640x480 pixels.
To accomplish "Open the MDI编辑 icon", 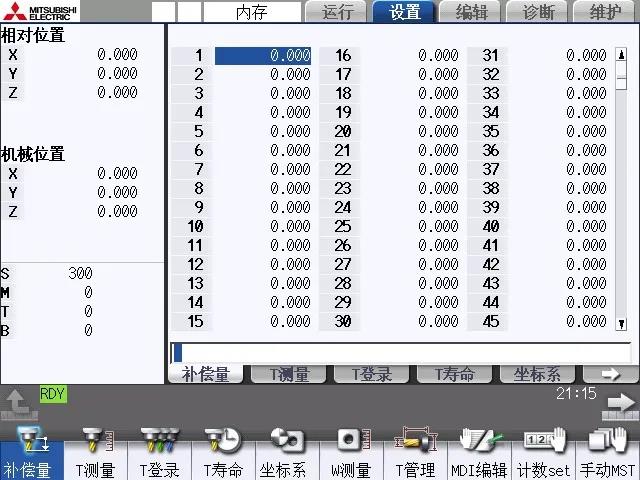I will click(479, 452).
